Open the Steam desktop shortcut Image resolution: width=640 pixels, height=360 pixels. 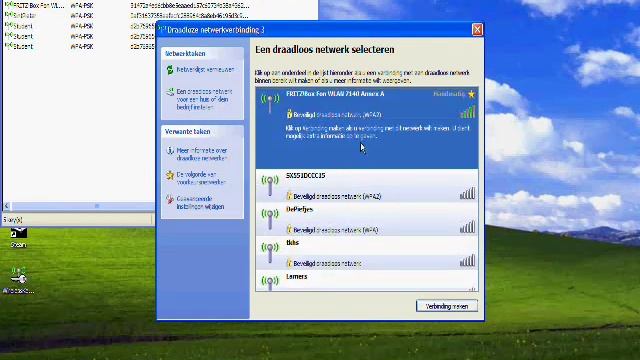click(x=18, y=237)
